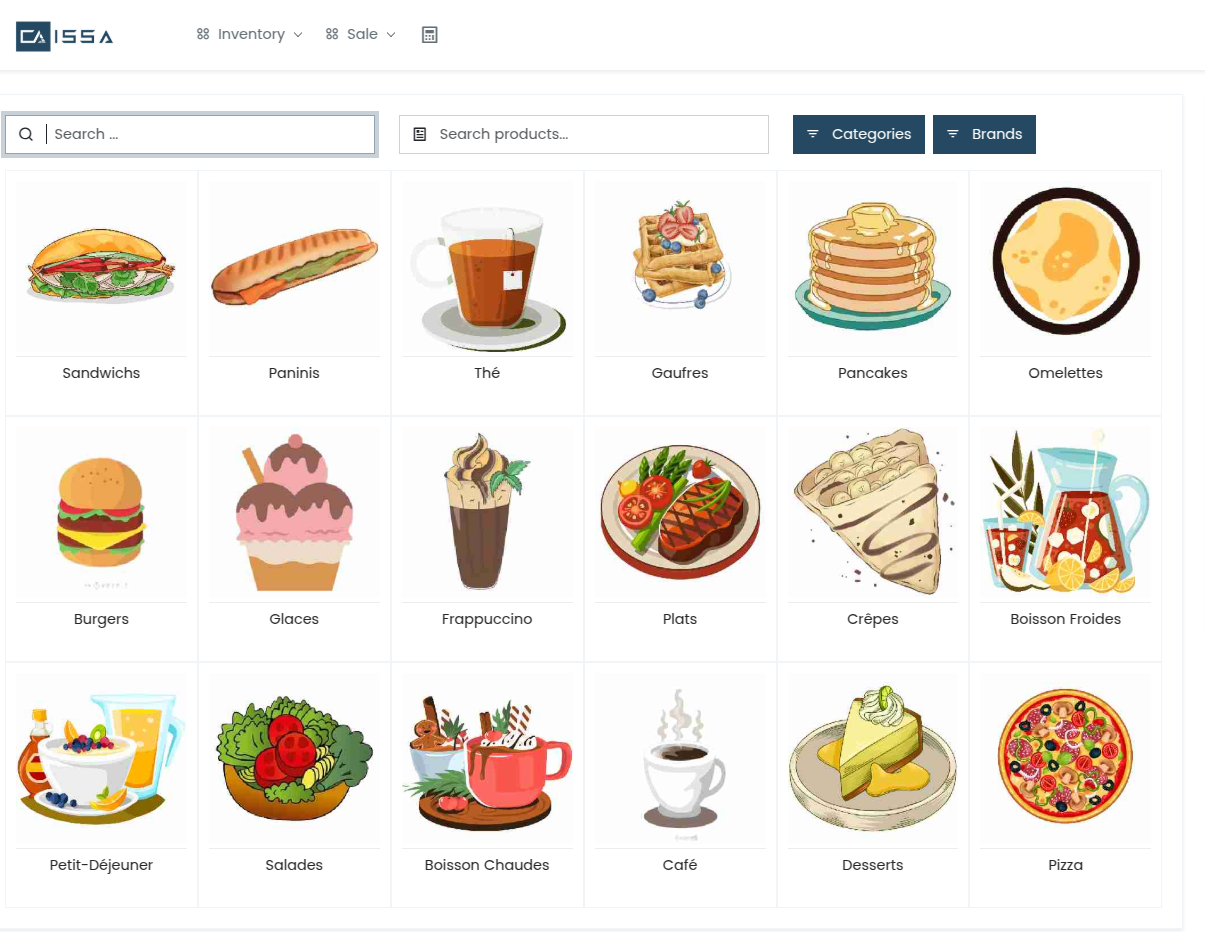
Task: Click the grid icon beside Sale
Action: point(332,34)
